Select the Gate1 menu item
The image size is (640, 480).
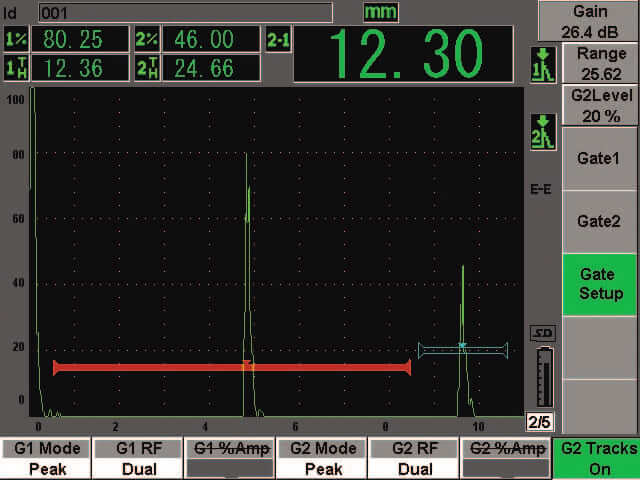598,158
